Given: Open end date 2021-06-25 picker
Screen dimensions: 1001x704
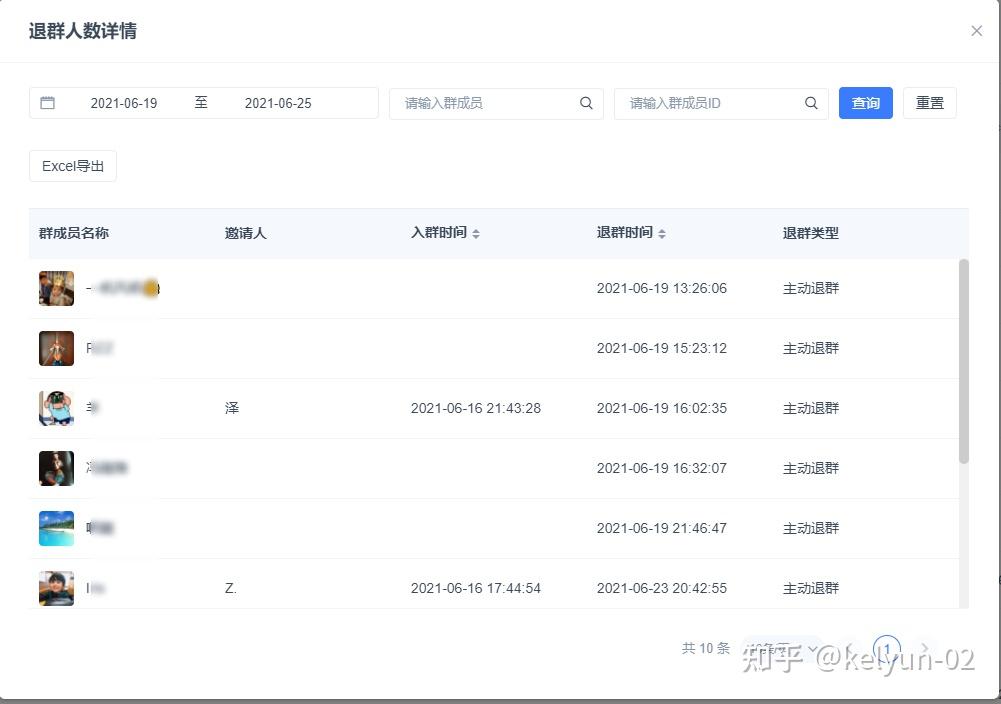Looking at the screenshot, I should click(278, 103).
